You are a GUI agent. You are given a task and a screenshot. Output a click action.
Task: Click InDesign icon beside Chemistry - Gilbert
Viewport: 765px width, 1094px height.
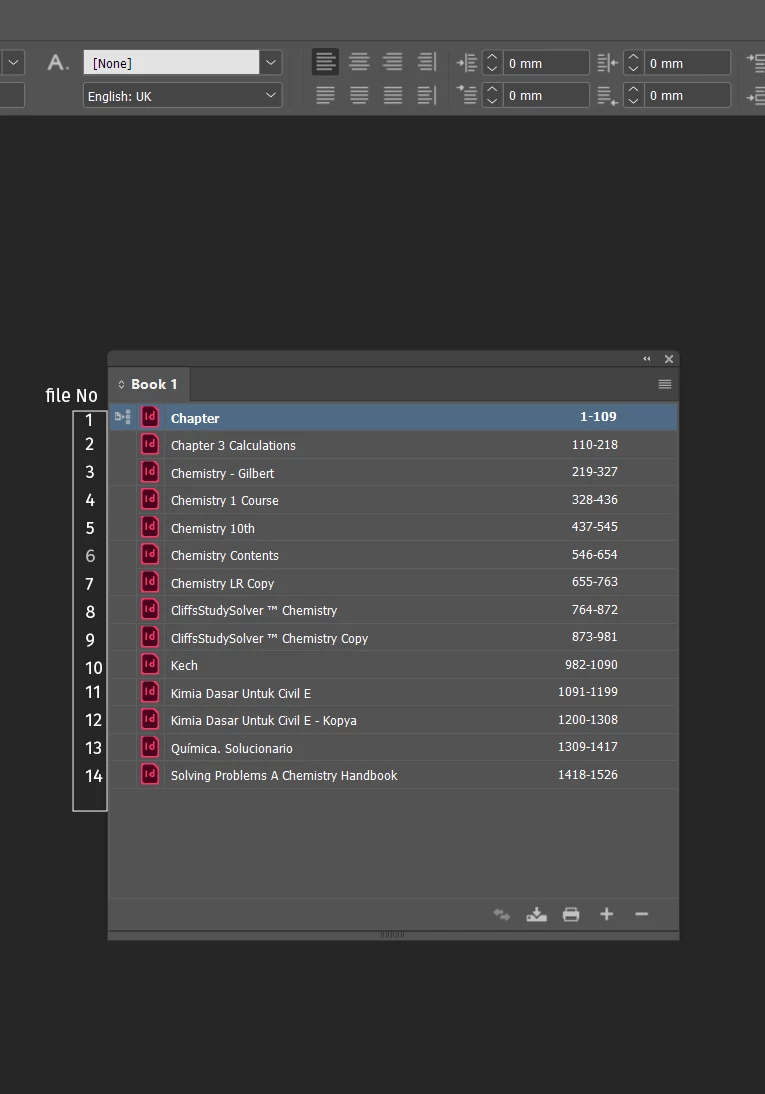(149, 472)
